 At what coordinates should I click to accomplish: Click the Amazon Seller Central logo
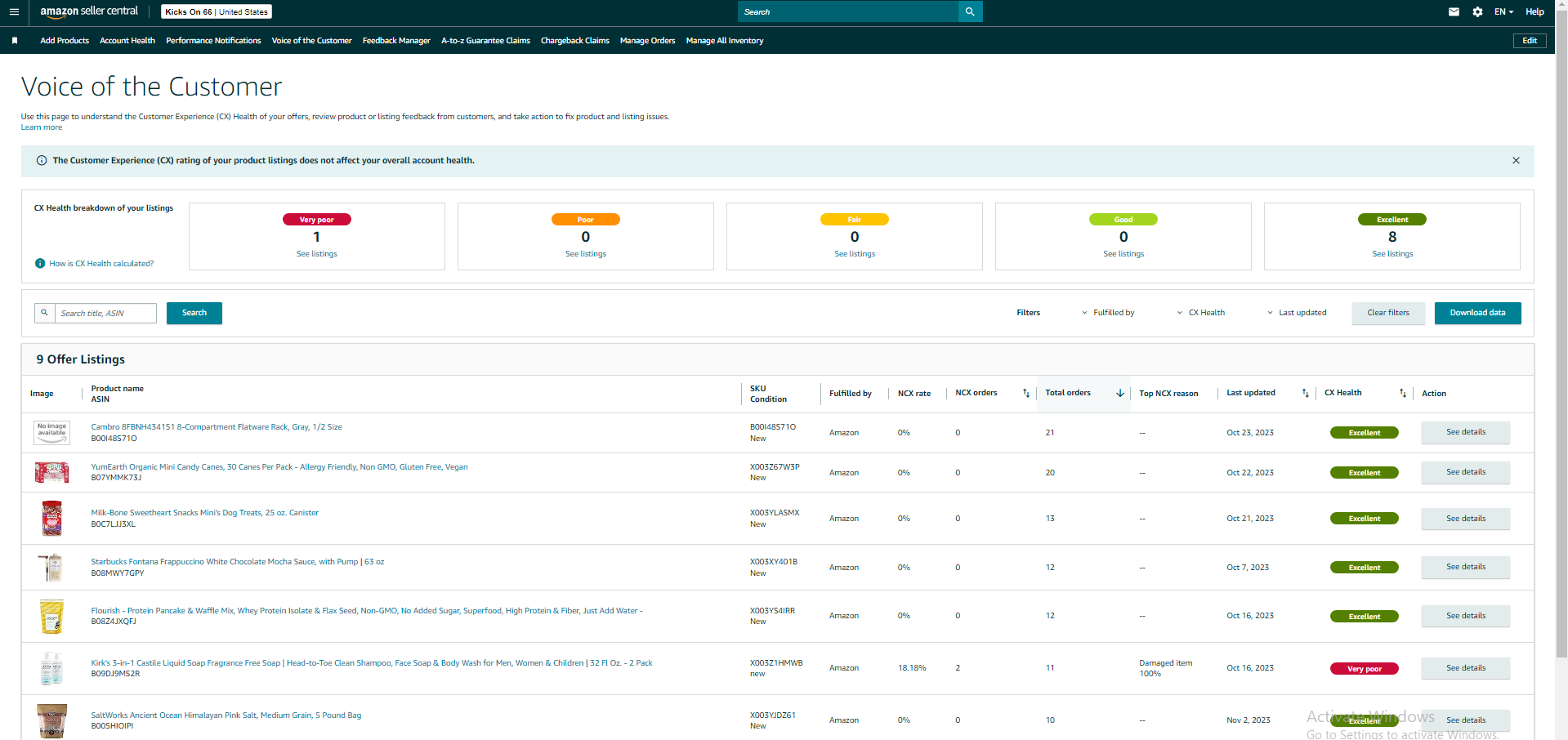coord(89,11)
